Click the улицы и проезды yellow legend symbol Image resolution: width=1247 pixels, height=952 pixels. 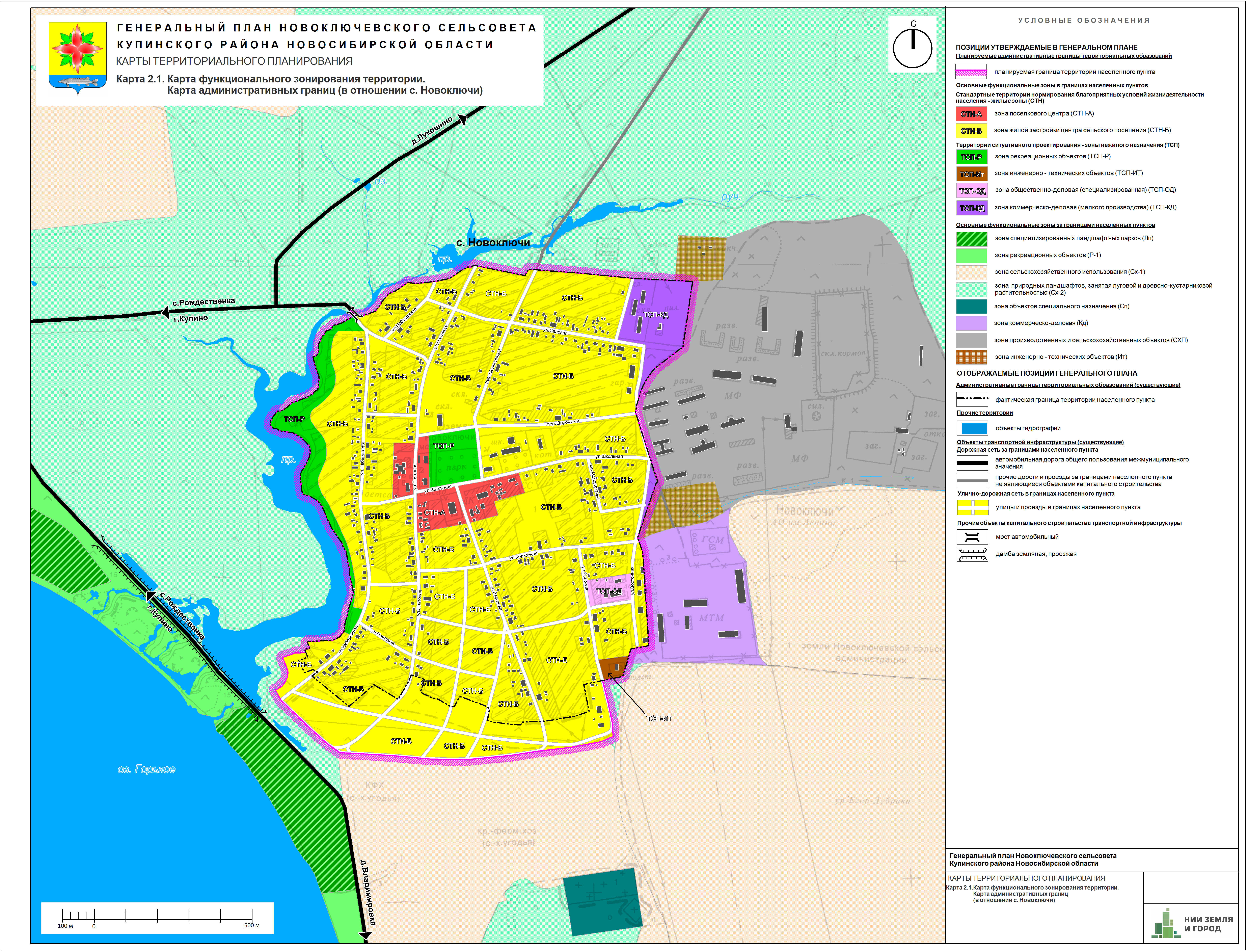click(972, 507)
